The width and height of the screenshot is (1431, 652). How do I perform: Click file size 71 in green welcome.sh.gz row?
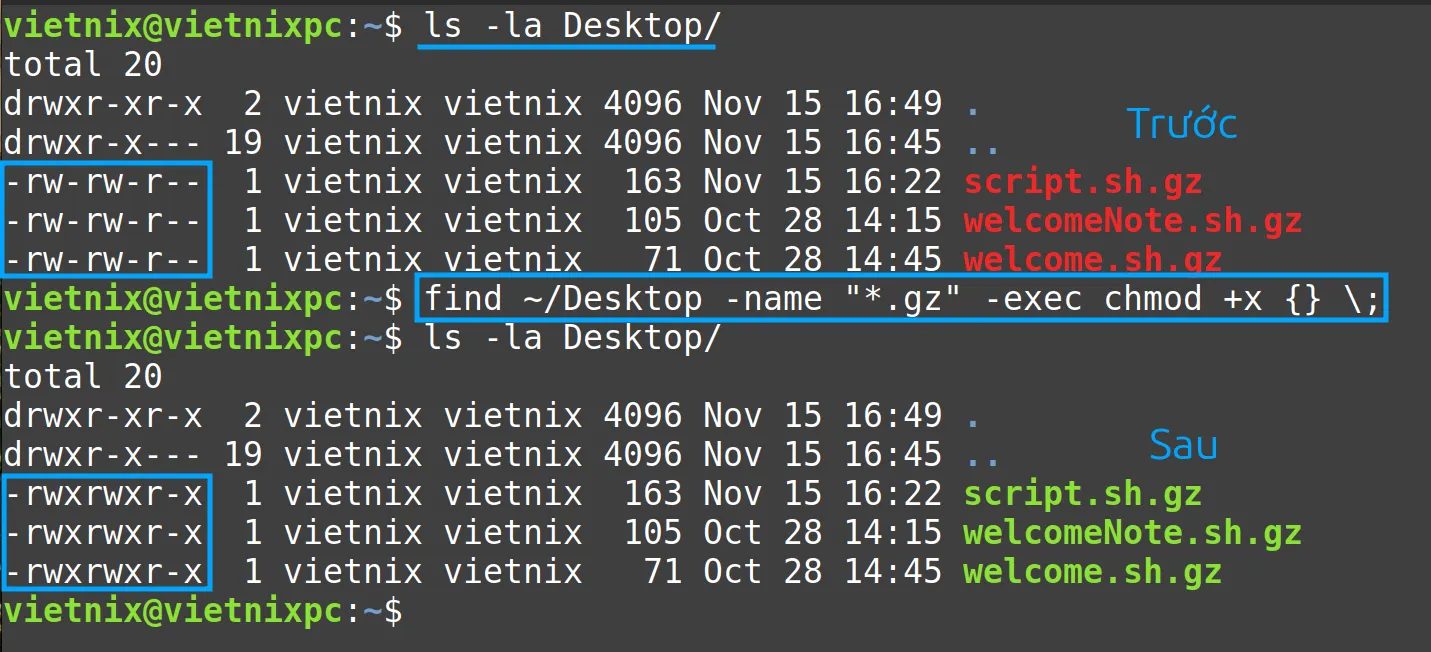pyautogui.click(x=663, y=572)
